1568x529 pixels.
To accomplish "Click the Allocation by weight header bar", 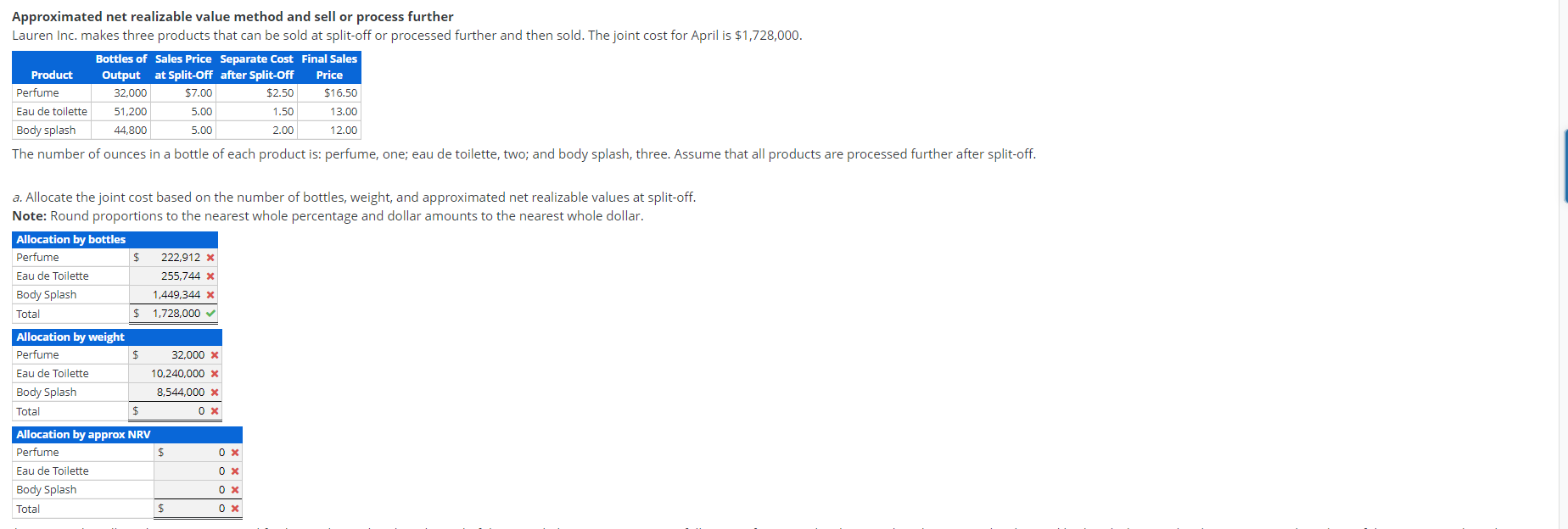I will tap(116, 337).
